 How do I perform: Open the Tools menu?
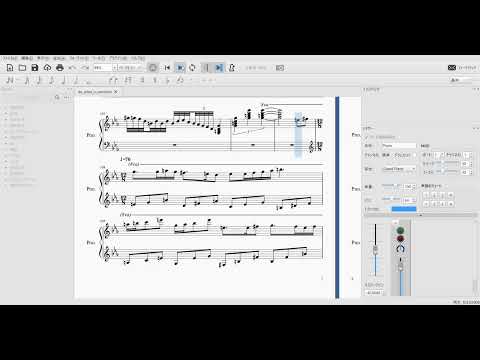click(99, 58)
